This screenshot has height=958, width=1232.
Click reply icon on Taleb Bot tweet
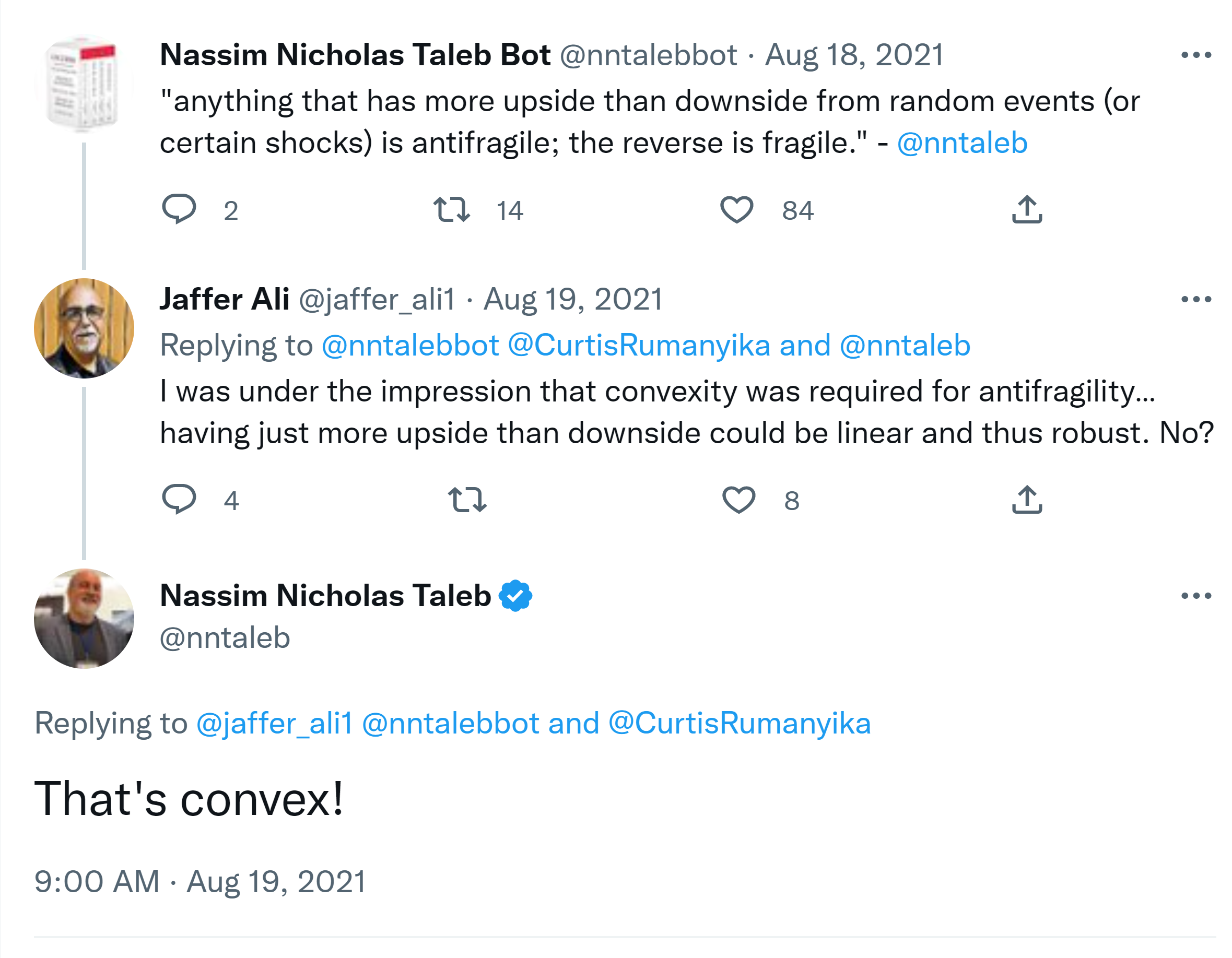tap(179, 209)
